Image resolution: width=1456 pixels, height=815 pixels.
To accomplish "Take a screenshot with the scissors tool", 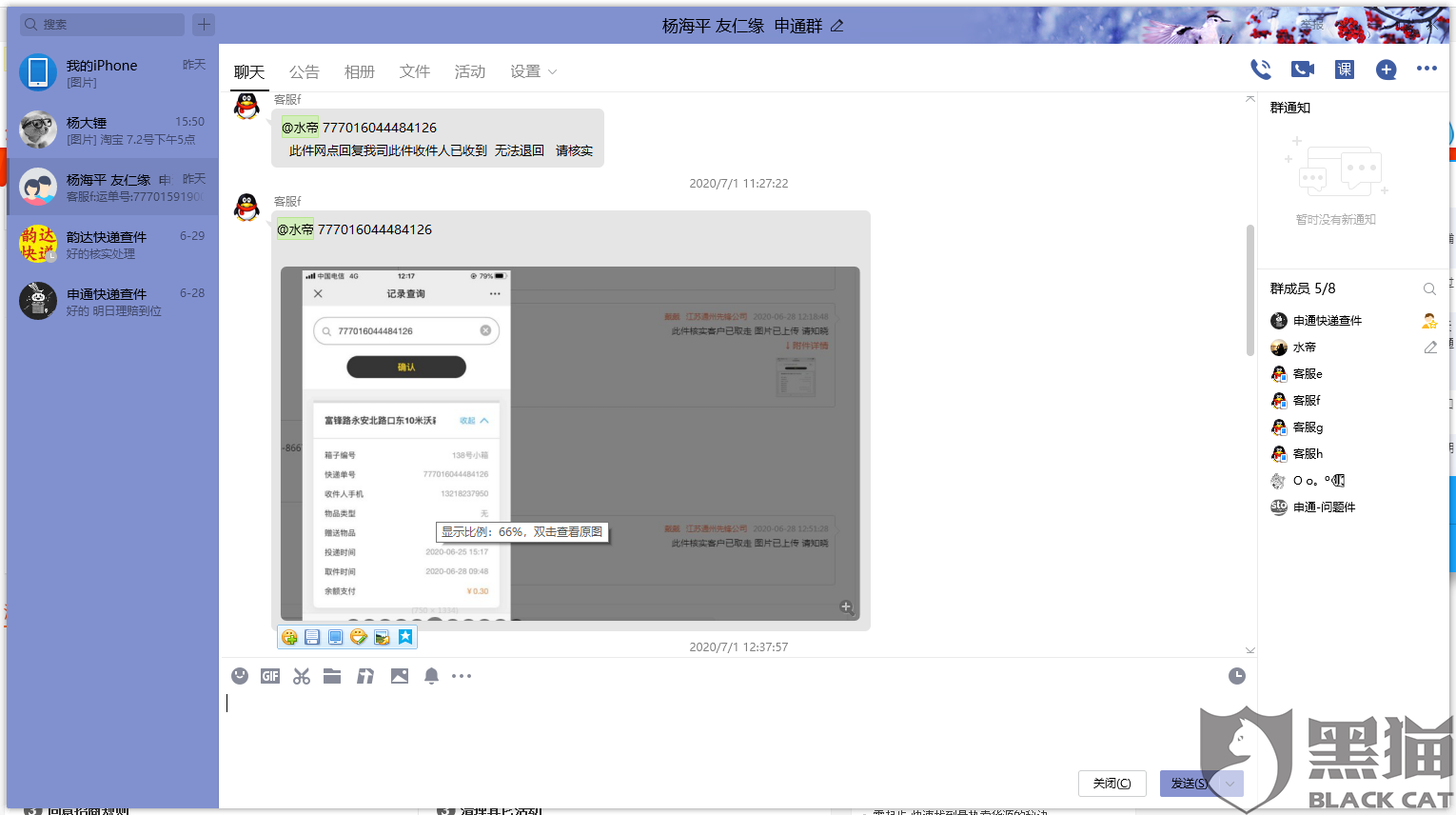I will pos(302,676).
